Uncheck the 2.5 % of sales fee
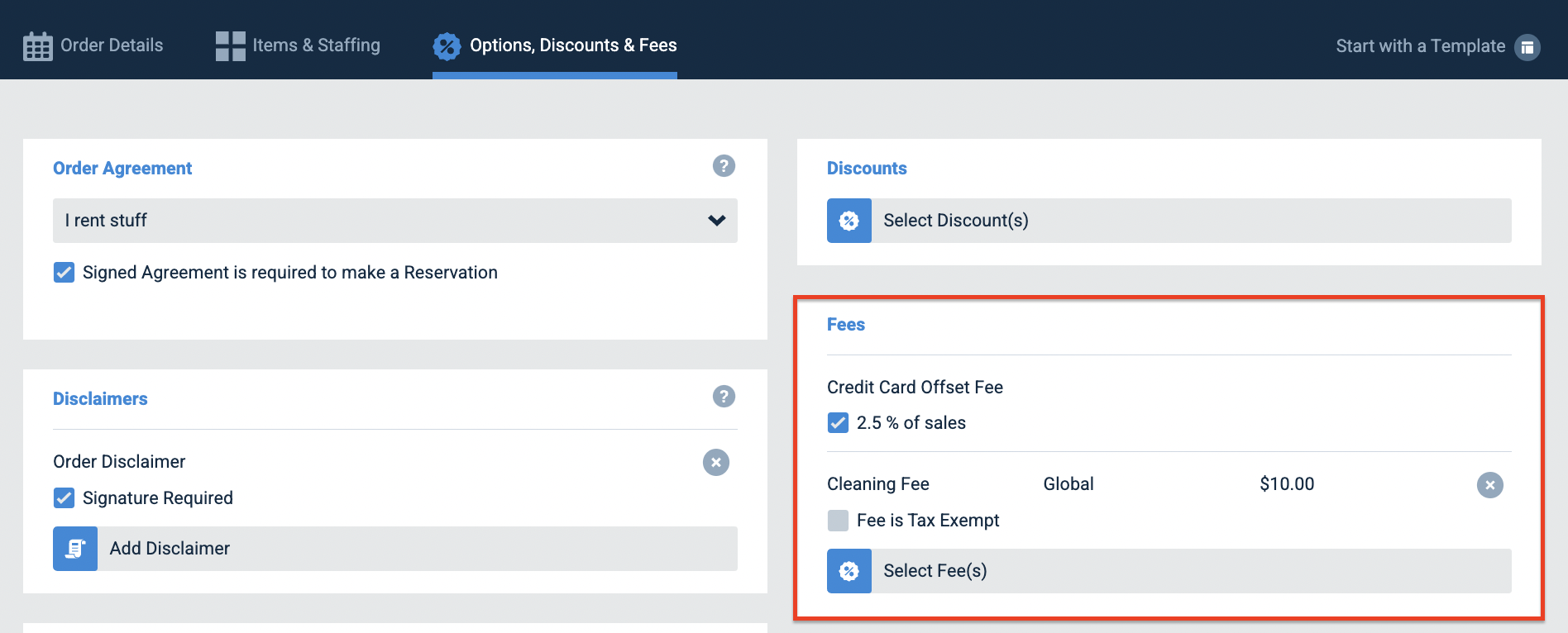The height and width of the screenshot is (633, 1568). [x=838, y=423]
